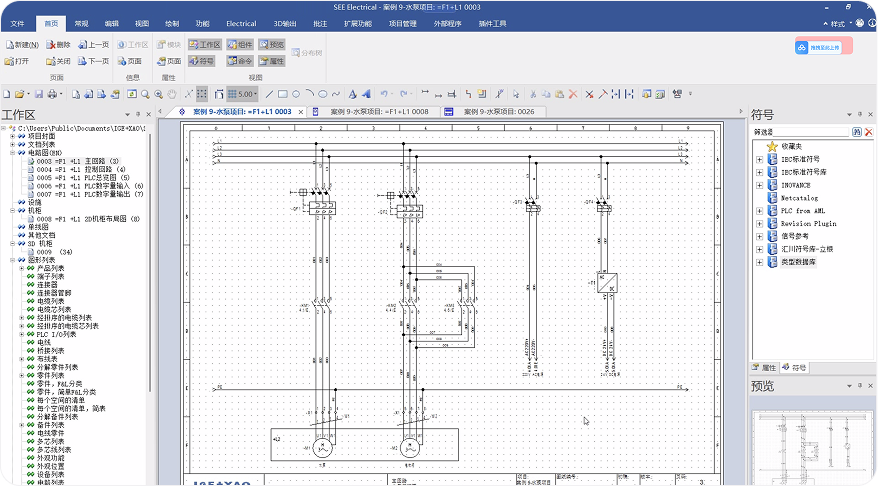Screen dimensions: 878x486
Task: Click the New document icon in quick toolbar
Action: pos(7,94)
